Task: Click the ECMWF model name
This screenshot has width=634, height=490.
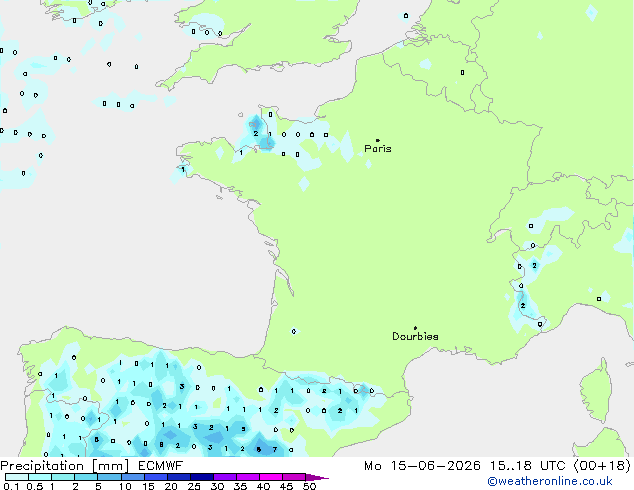Action: point(161,466)
